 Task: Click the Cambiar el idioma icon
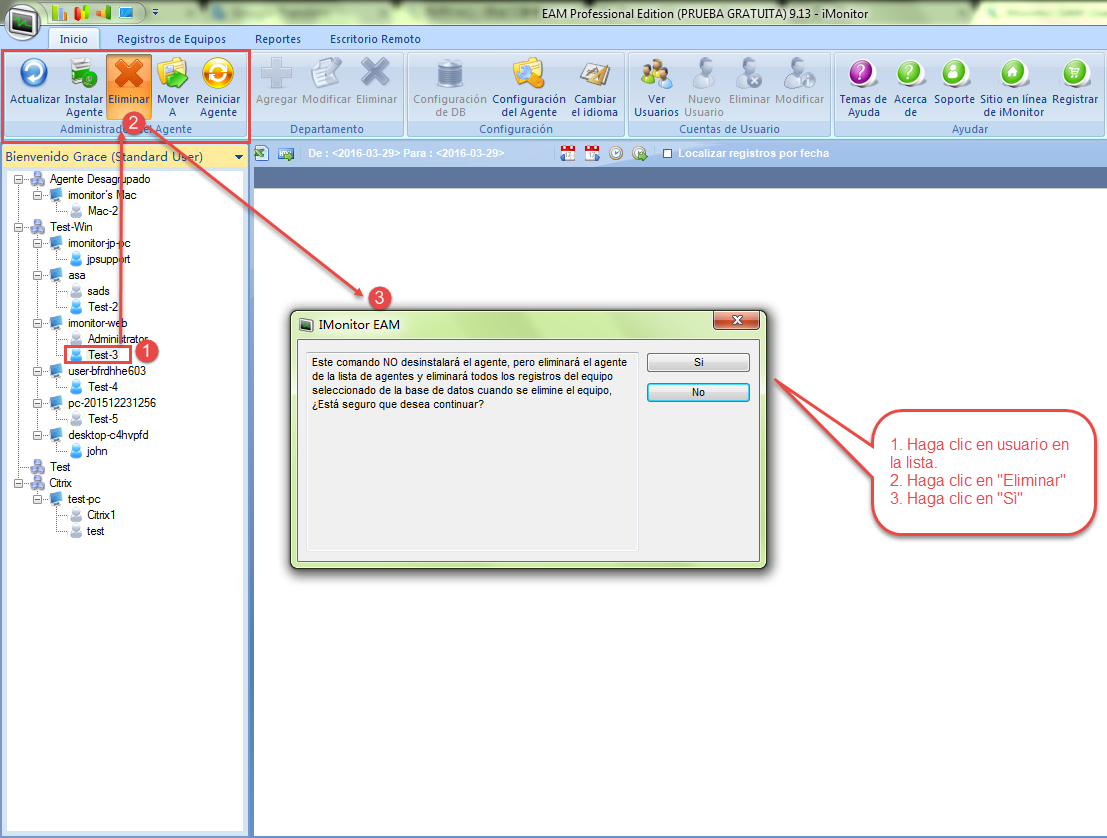(594, 73)
